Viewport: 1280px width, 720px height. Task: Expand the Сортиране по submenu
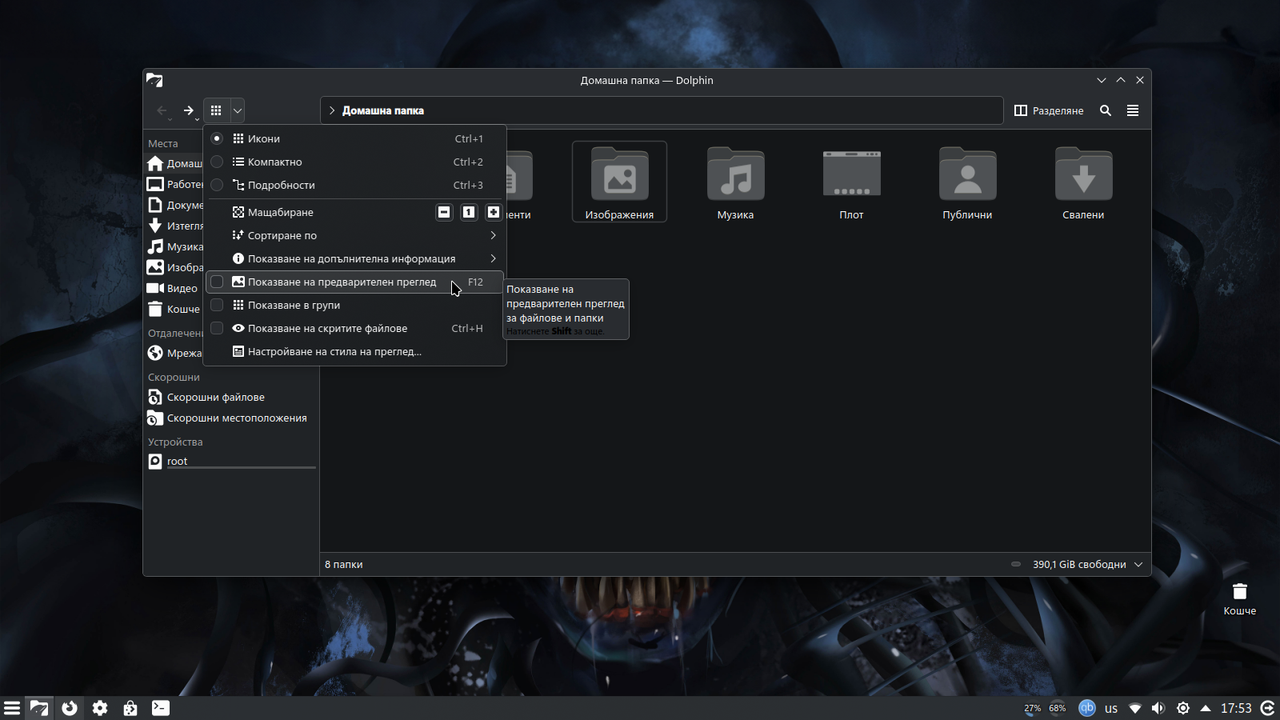click(x=355, y=236)
